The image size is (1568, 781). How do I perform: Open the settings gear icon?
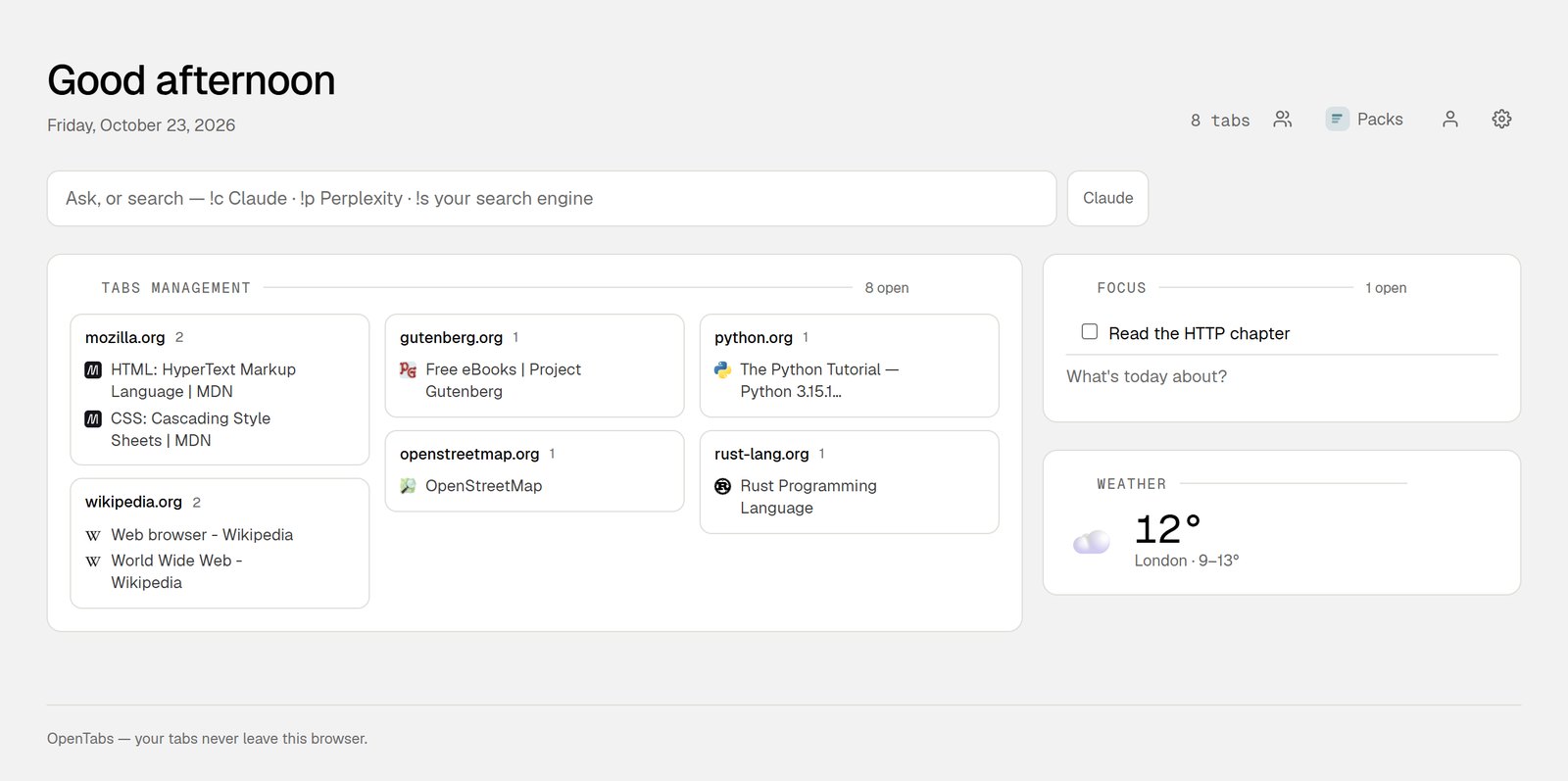[1501, 120]
